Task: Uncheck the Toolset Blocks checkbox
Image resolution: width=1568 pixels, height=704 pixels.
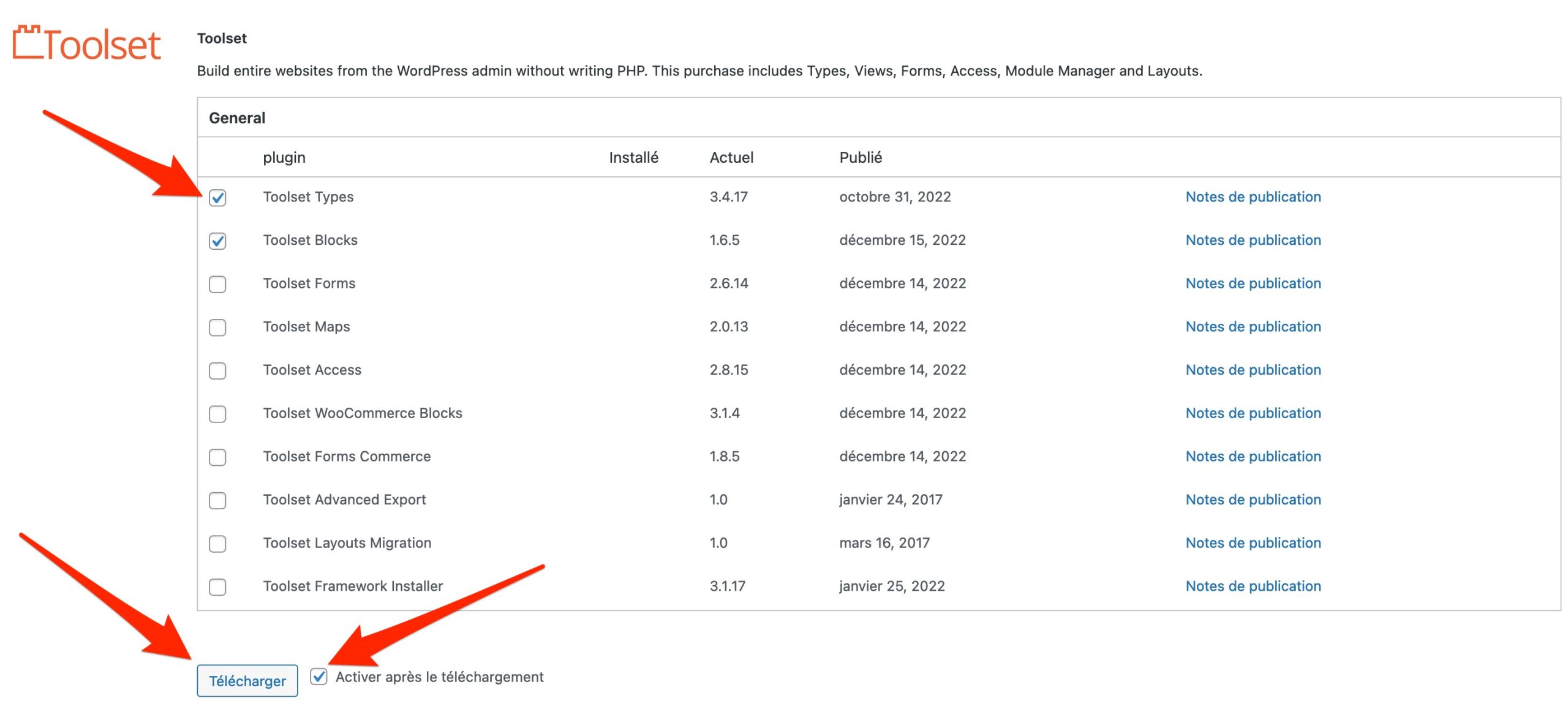Action: pos(217,241)
